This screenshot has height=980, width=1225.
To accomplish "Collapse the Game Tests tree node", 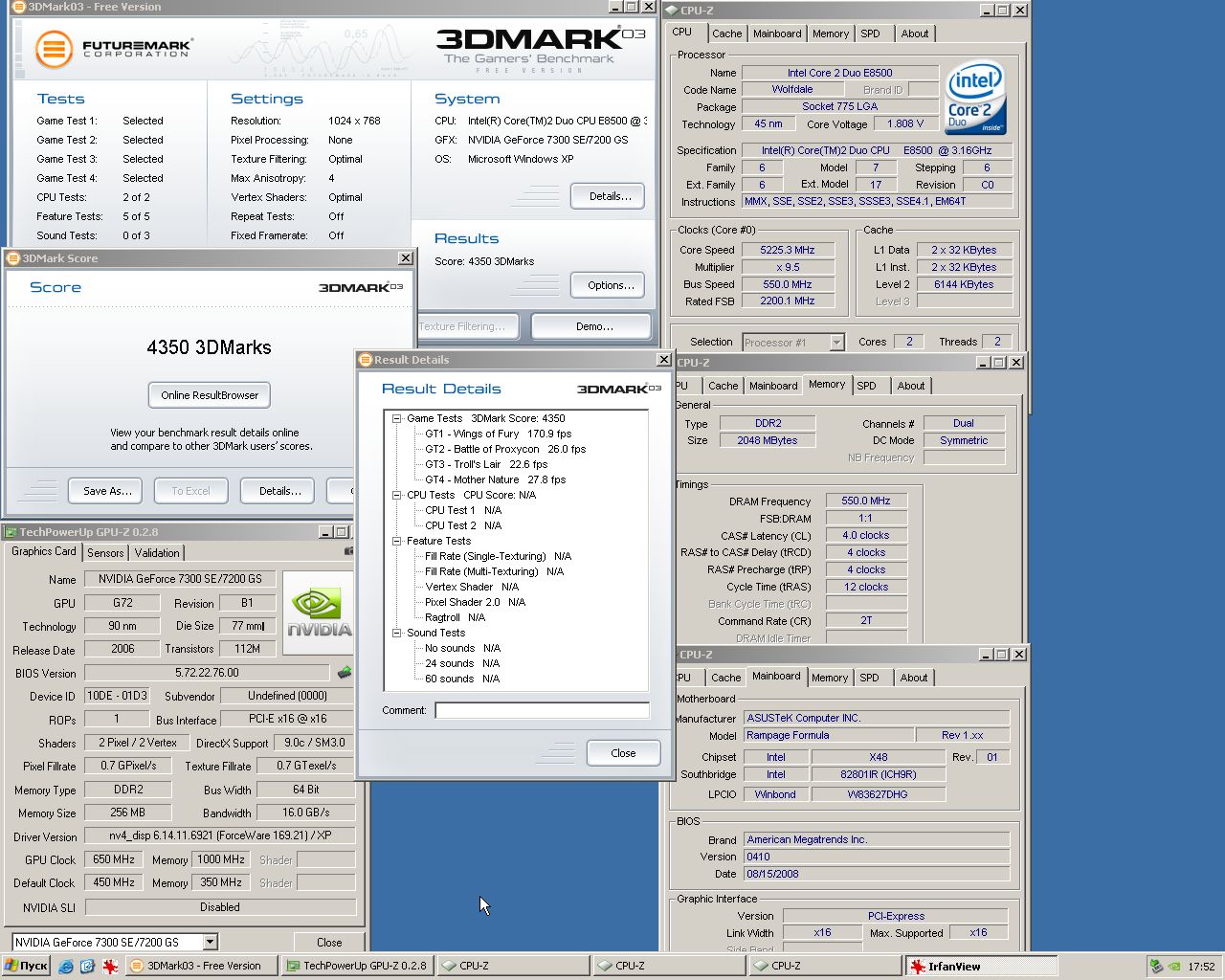I will [x=396, y=418].
